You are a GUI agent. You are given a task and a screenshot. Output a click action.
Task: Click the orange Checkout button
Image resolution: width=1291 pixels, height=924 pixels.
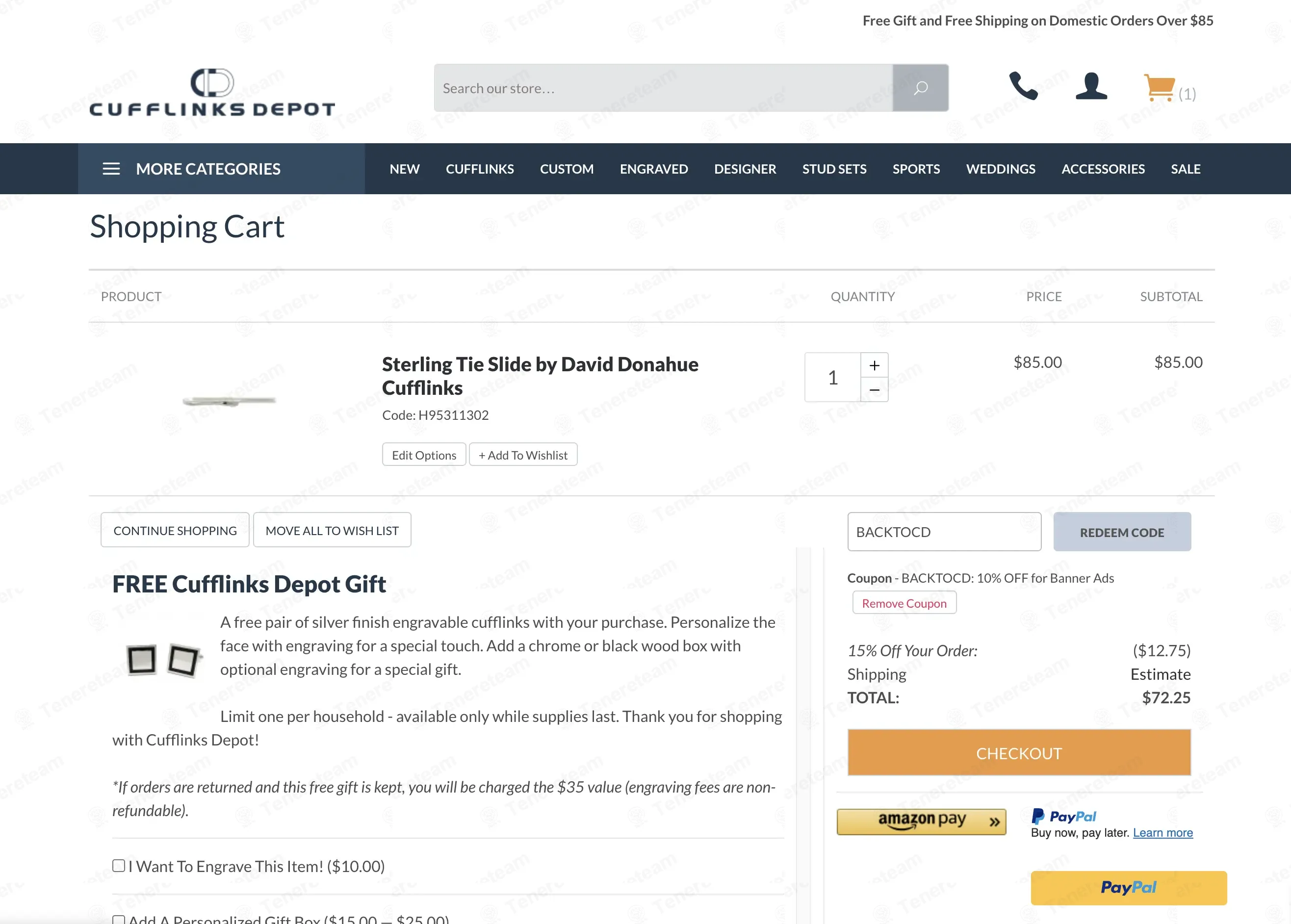(1019, 753)
